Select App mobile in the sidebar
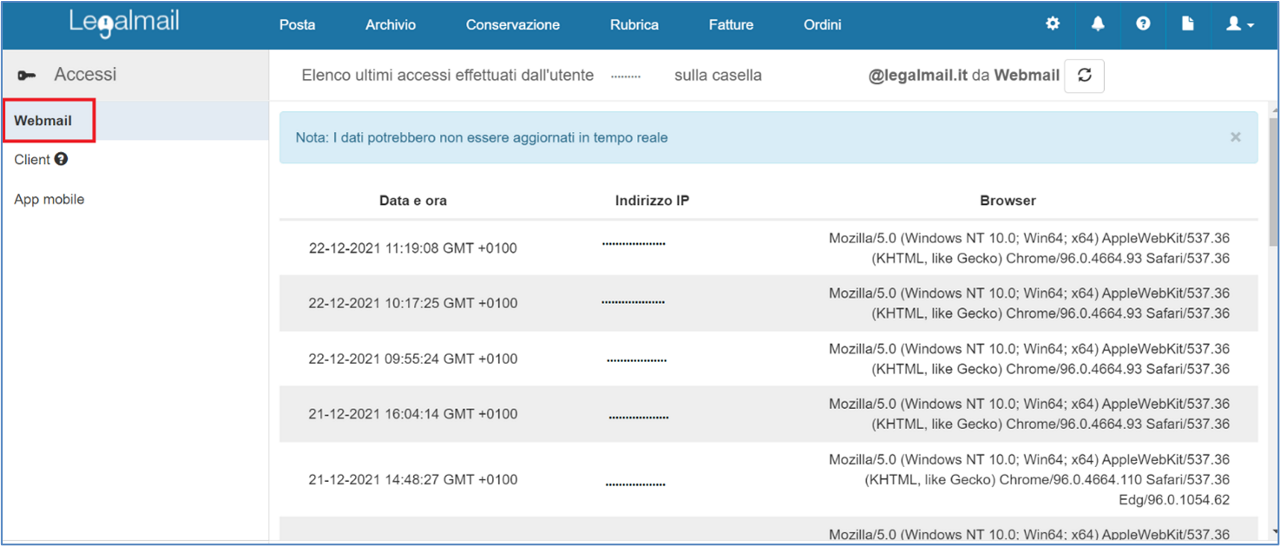The image size is (1280, 546). point(49,199)
